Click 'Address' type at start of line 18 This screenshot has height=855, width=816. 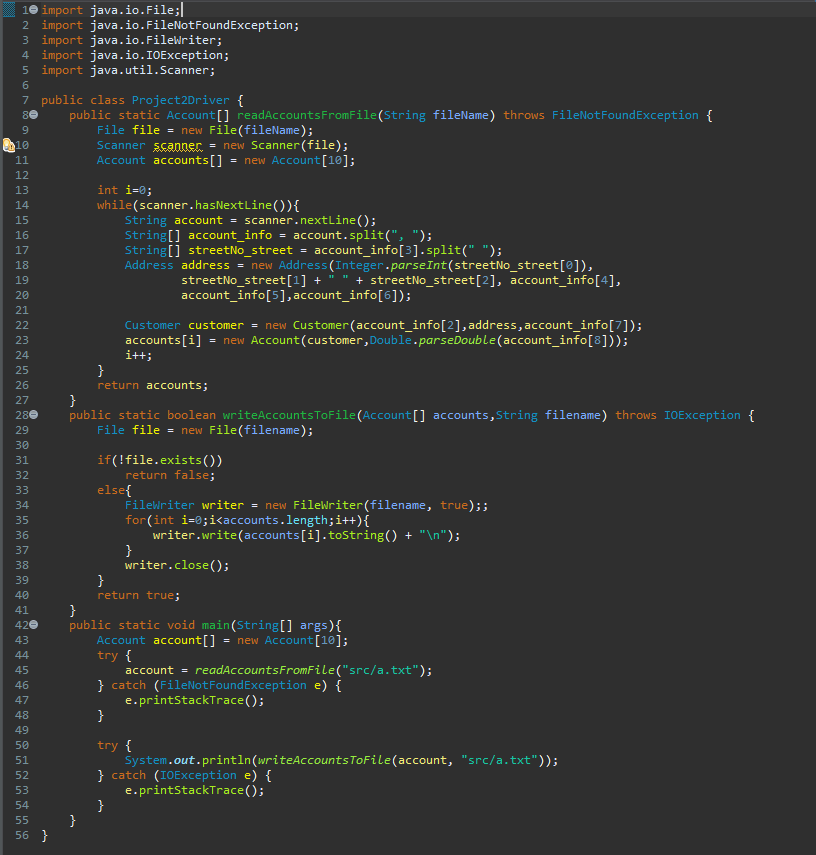[x=149, y=265]
